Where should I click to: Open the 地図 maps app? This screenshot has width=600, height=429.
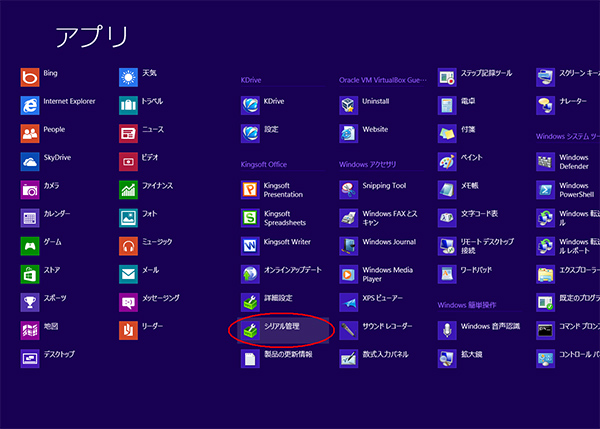pyautogui.click(x=30, y=330)
